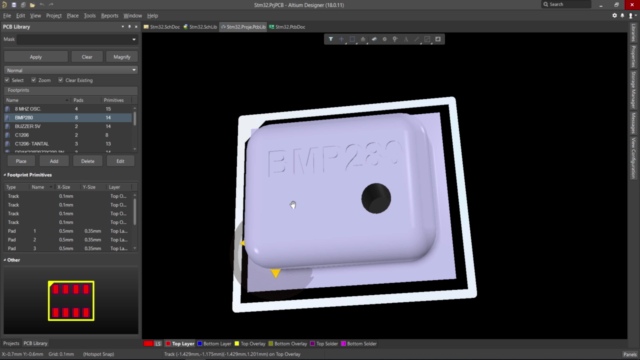
Task: Click the Save All documents icon
Action: (x=23, y=5)
